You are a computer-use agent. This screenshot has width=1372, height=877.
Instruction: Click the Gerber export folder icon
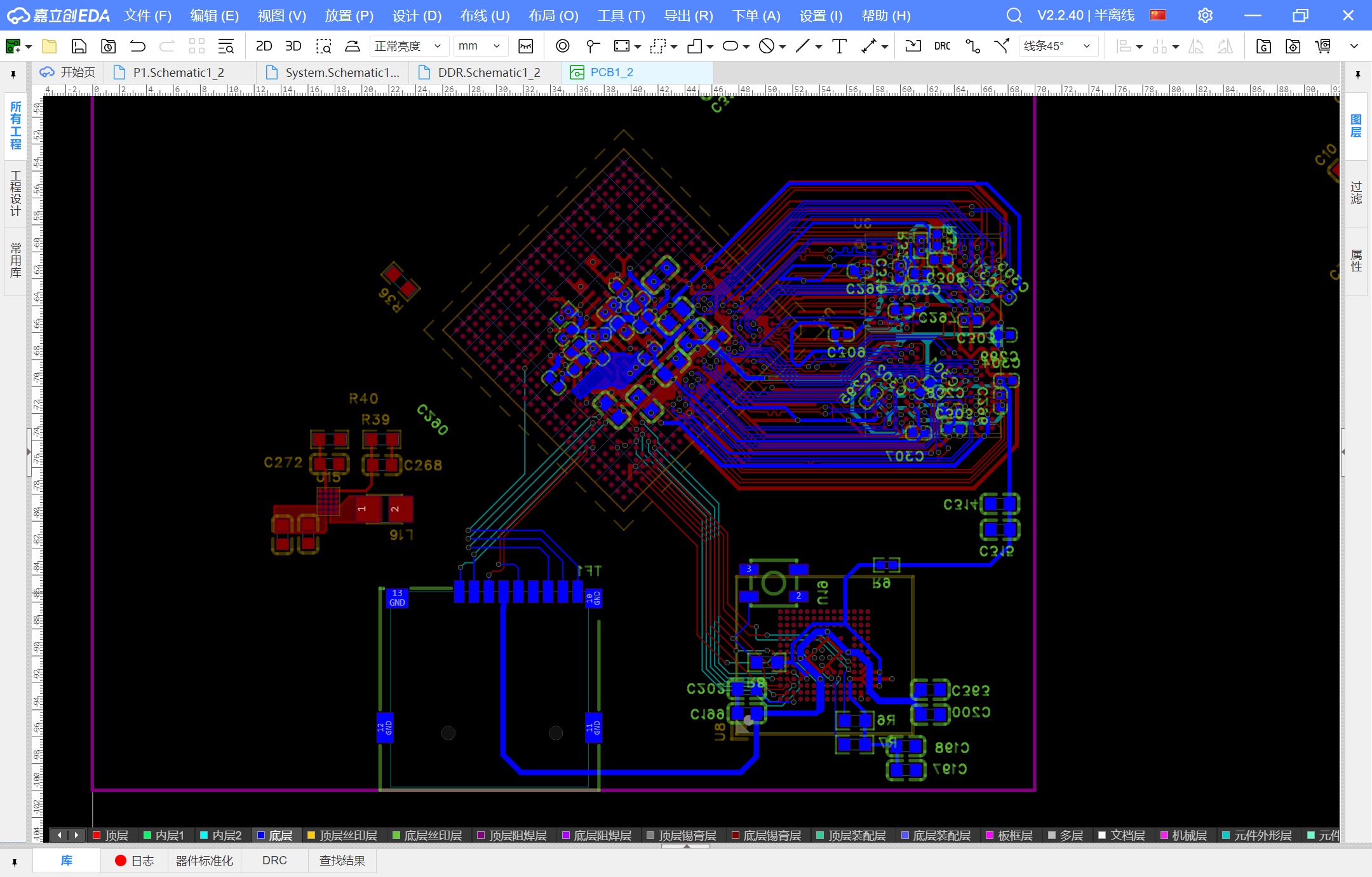click(1263, 46)
